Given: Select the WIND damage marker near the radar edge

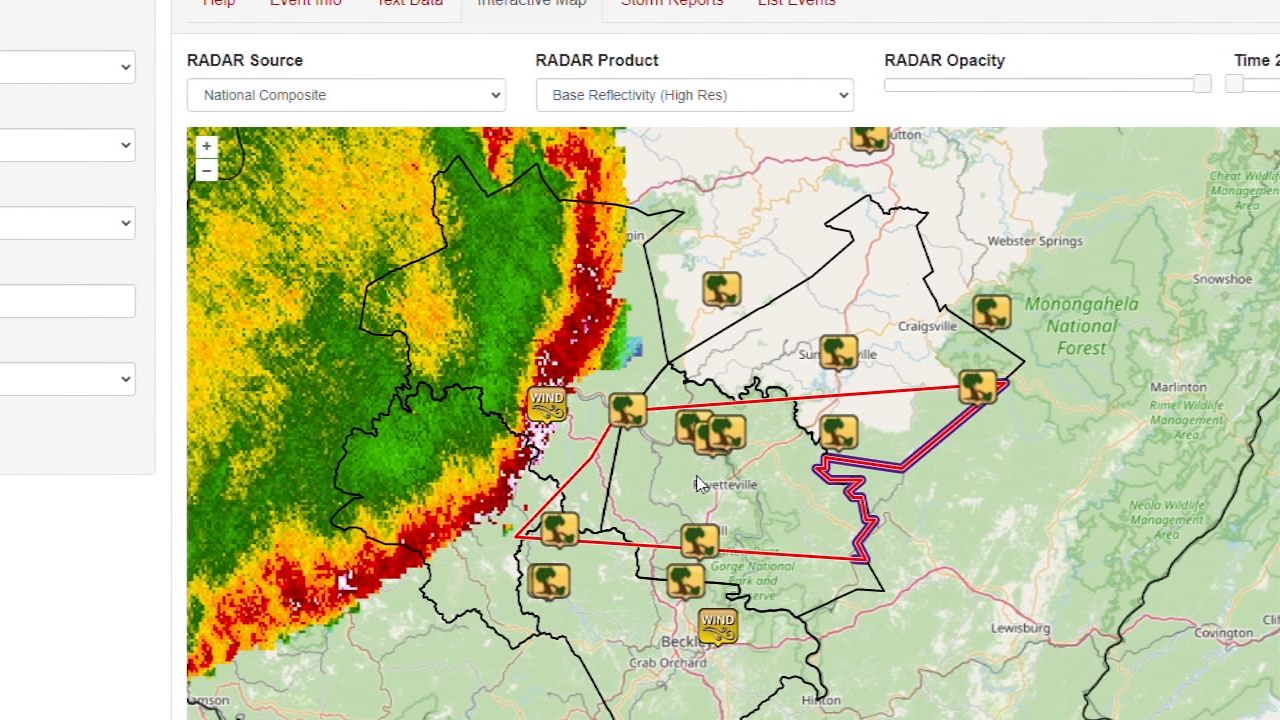Looking at the screenshot, I should coord(546,403).
